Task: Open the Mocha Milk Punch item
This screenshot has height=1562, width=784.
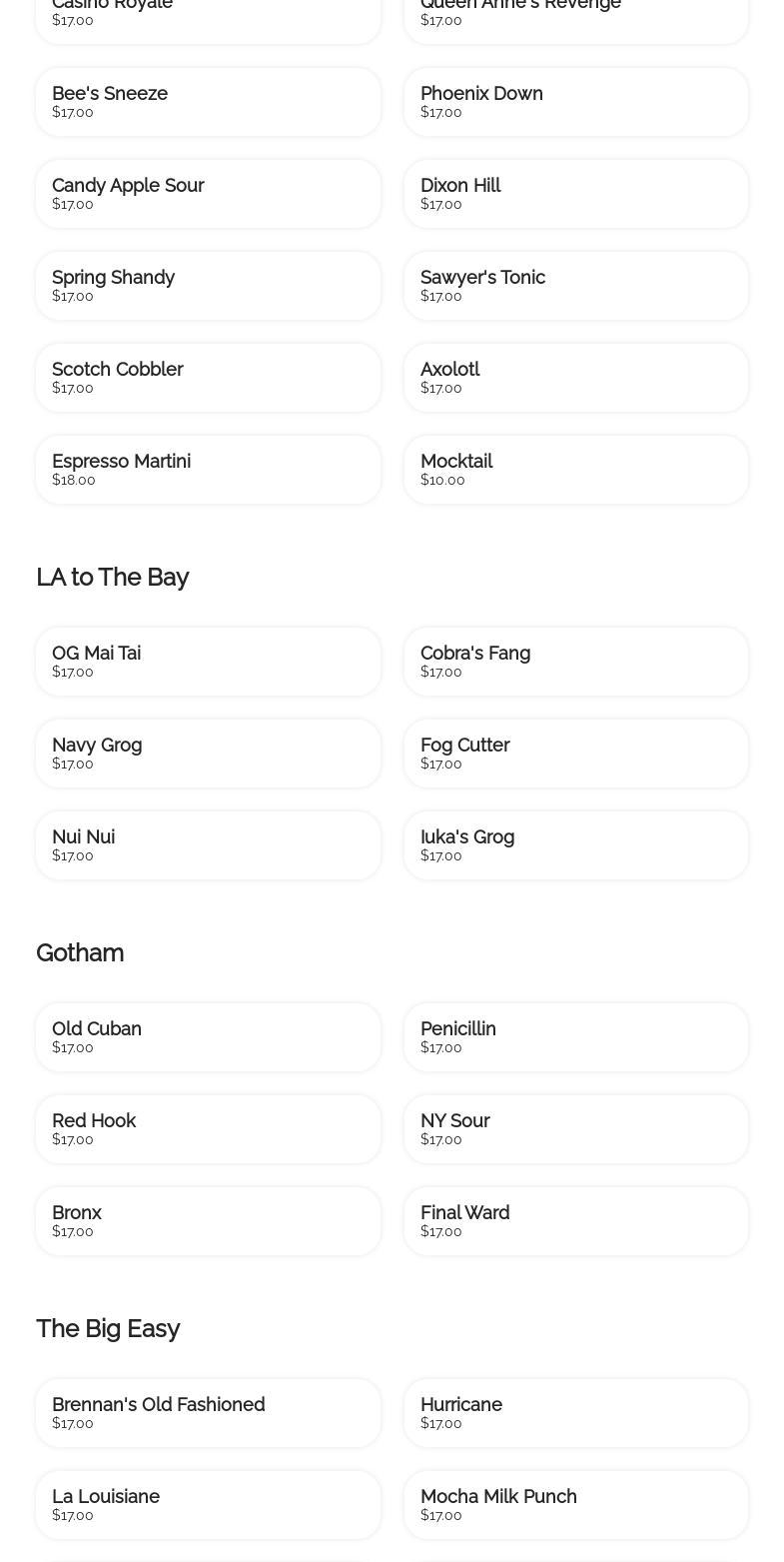Action: (x=576, y=1505)
